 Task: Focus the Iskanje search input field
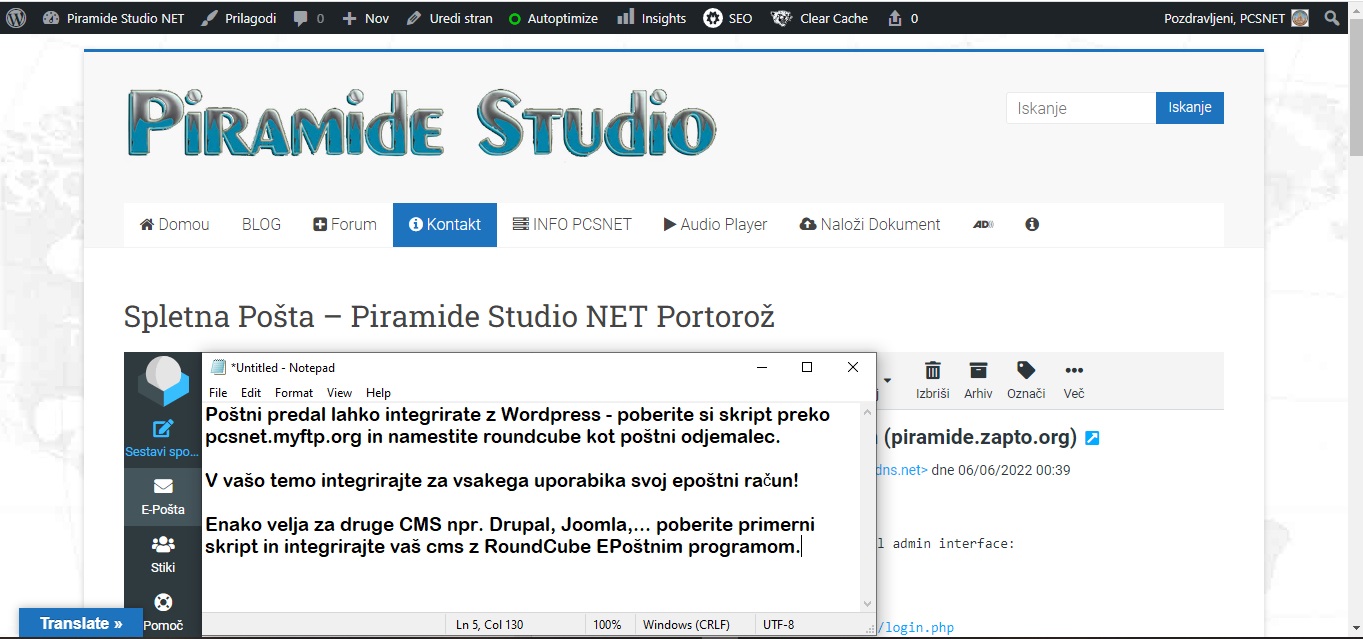pos(1081,108)
